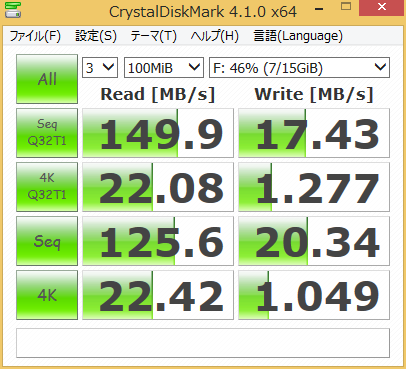Start the 4K Q32T1 benchmark
Viewport: 406px width, 369px height.
point(47,187)
